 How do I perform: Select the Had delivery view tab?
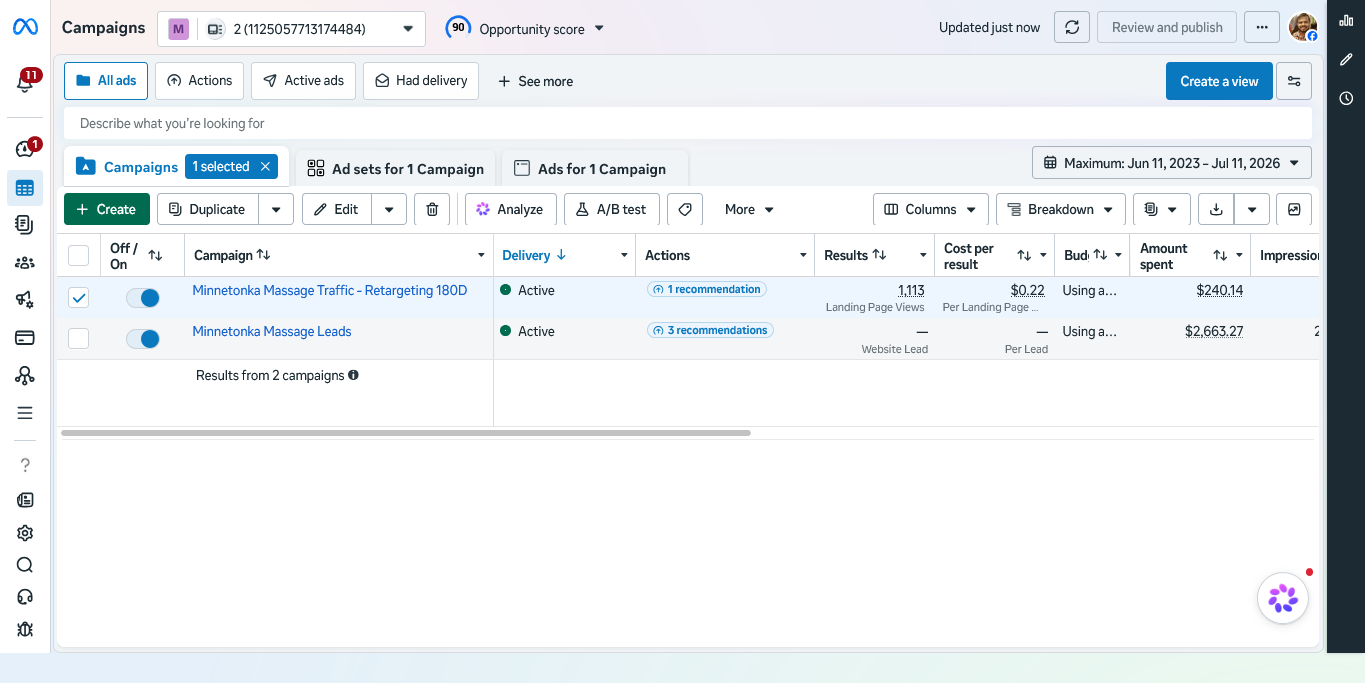pos(421,81)
